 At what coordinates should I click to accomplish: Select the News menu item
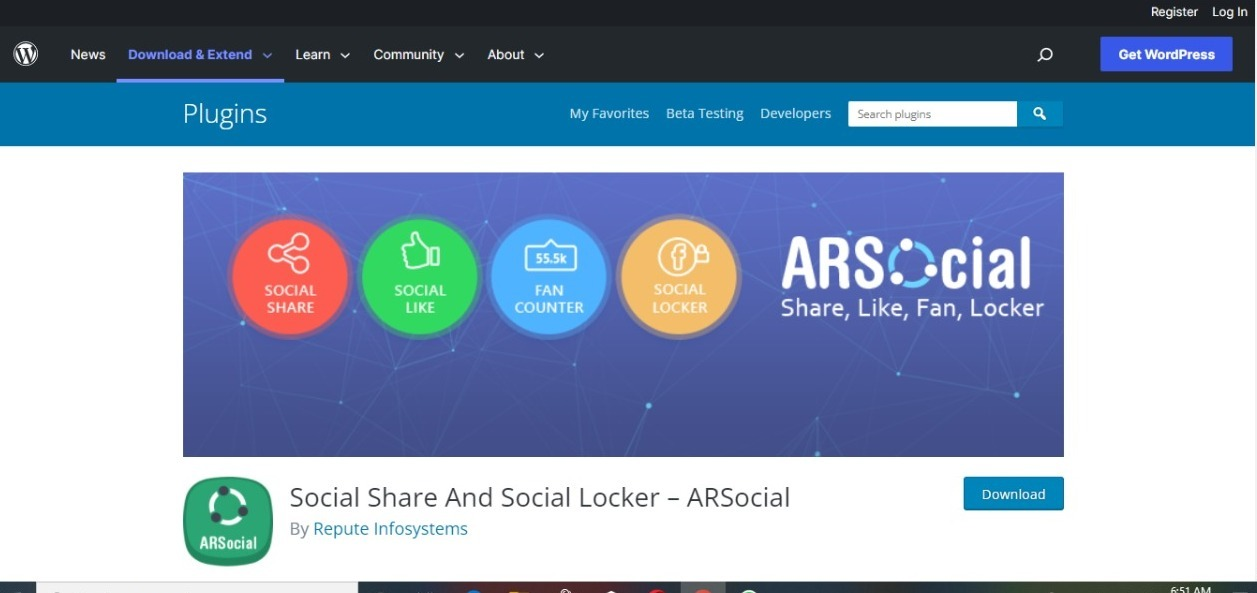point(87,55)
